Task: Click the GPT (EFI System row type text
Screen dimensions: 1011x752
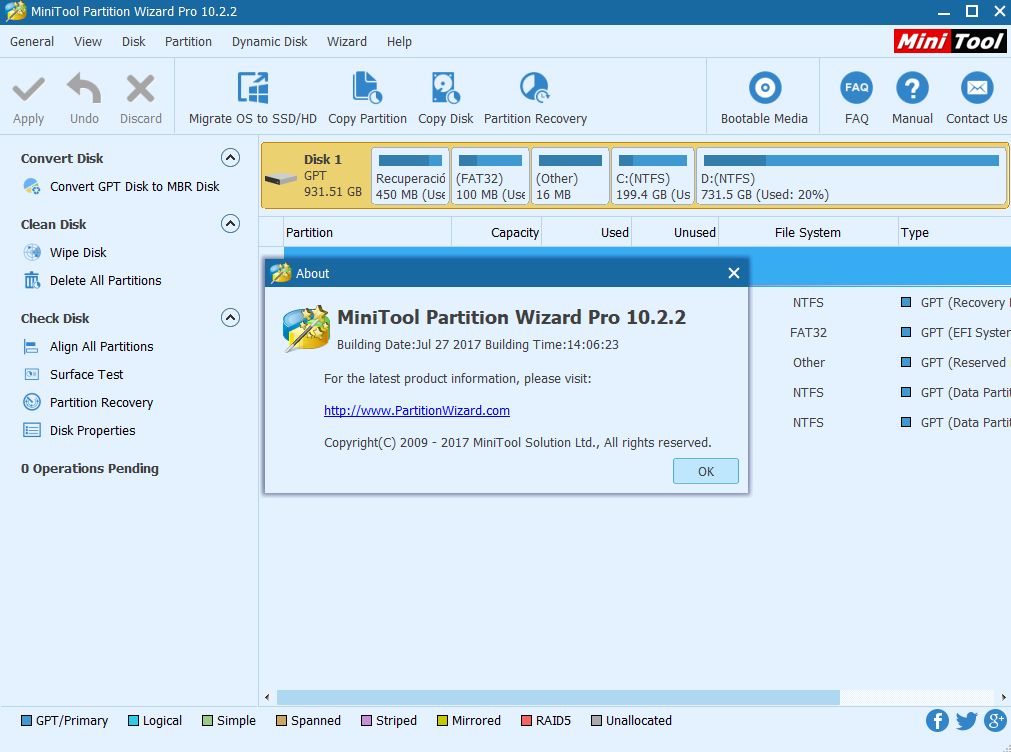Action: pyautogui.click(x=965, y=333)
